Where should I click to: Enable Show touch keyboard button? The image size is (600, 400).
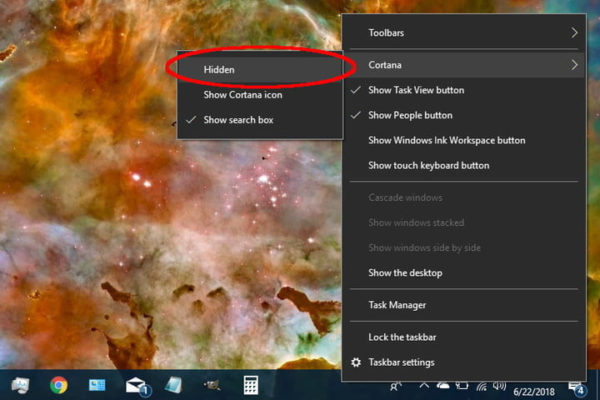(x=464, y=165)
